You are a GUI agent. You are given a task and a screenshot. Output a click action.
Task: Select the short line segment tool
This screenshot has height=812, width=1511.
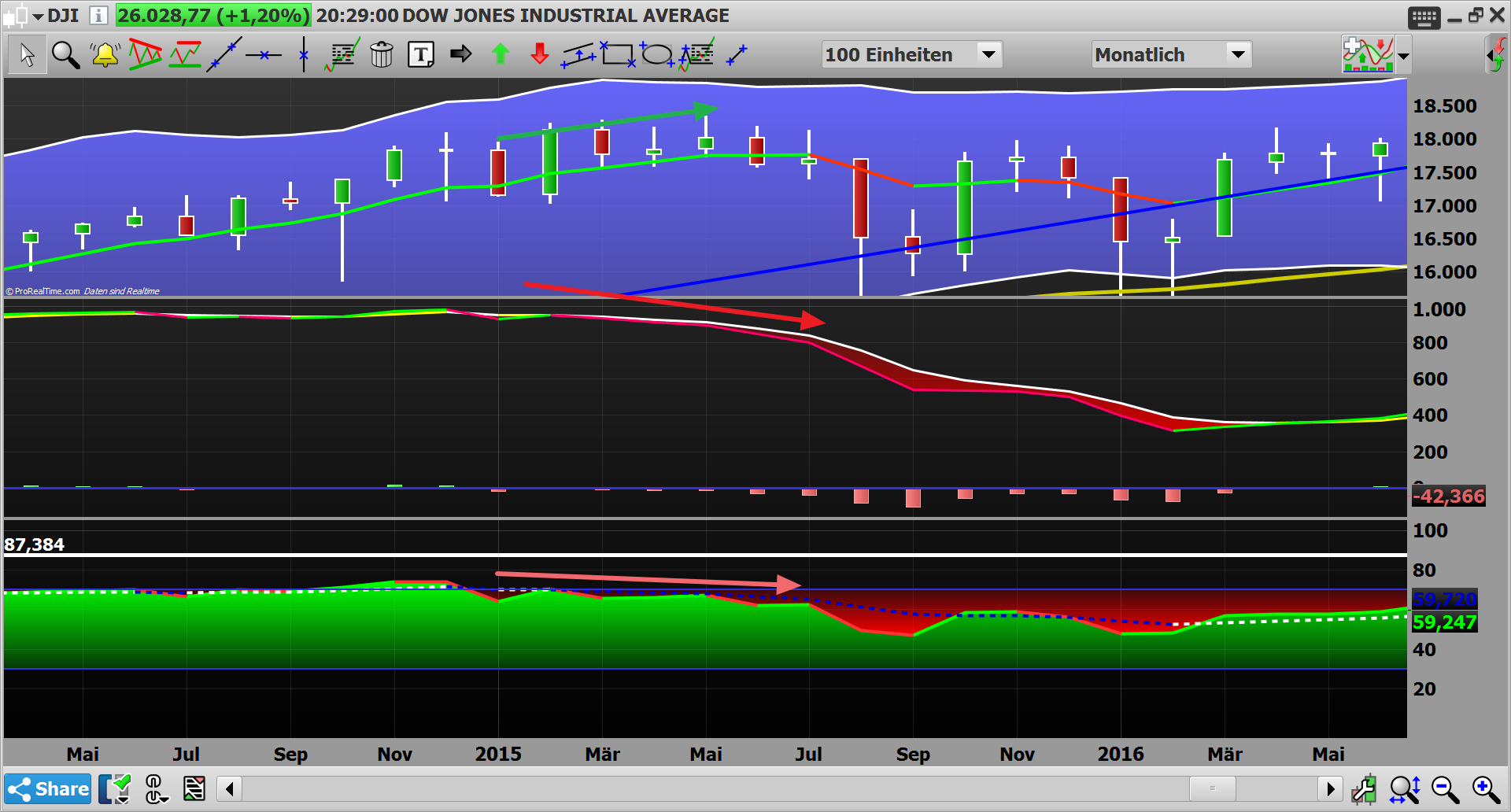(x=736, y=55)
